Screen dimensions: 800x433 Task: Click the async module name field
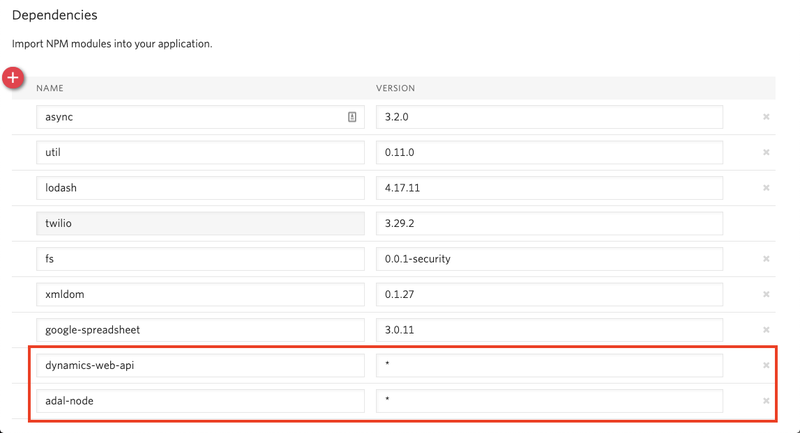[x=190, y=117]
